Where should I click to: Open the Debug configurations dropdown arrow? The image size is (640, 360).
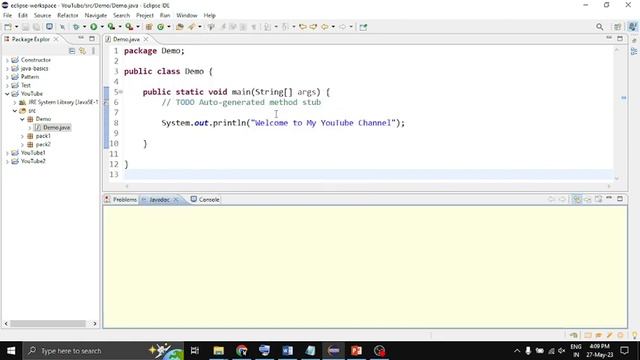[x=84, y=27]
